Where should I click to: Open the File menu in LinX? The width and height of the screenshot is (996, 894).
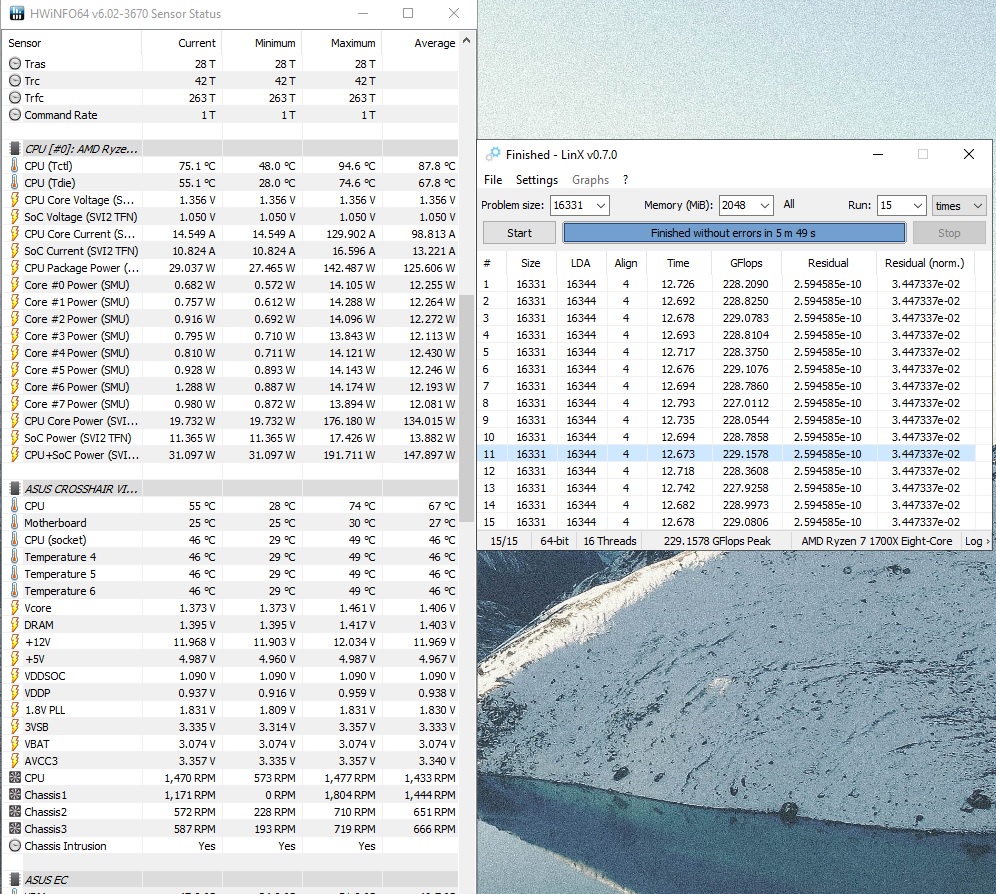[493, 180]
